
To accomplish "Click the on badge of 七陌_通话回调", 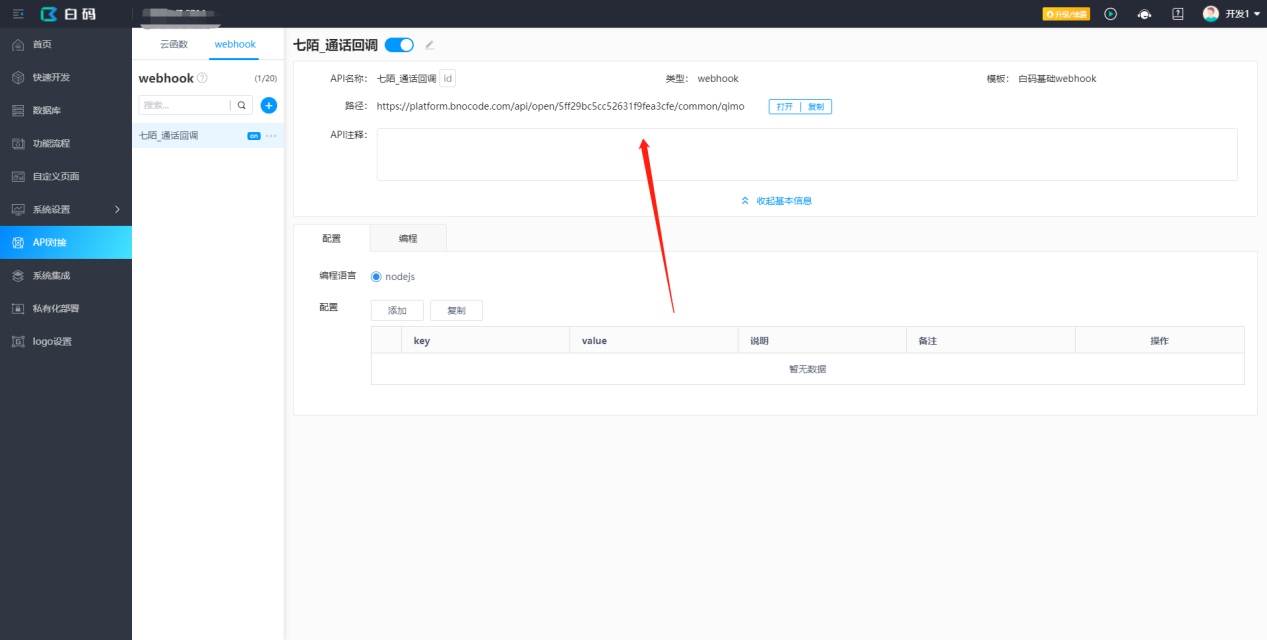I will pyautogui.click(x=254, y=136).
